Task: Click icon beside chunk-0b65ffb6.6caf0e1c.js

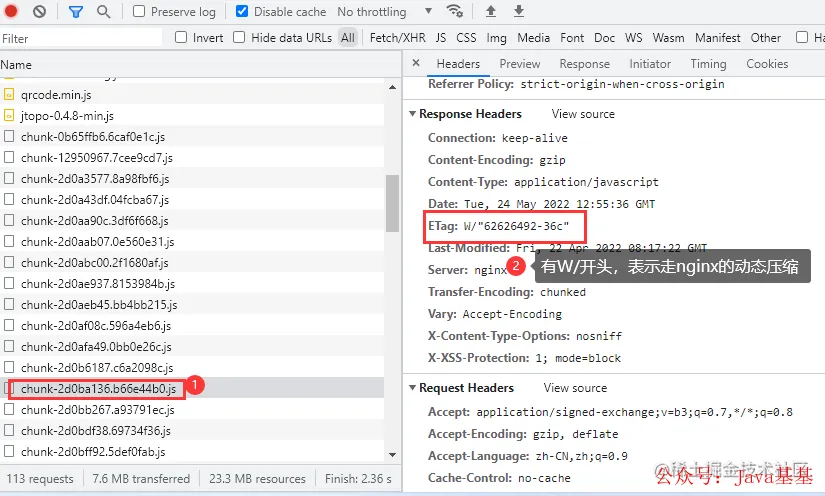Action: point(9,136)
